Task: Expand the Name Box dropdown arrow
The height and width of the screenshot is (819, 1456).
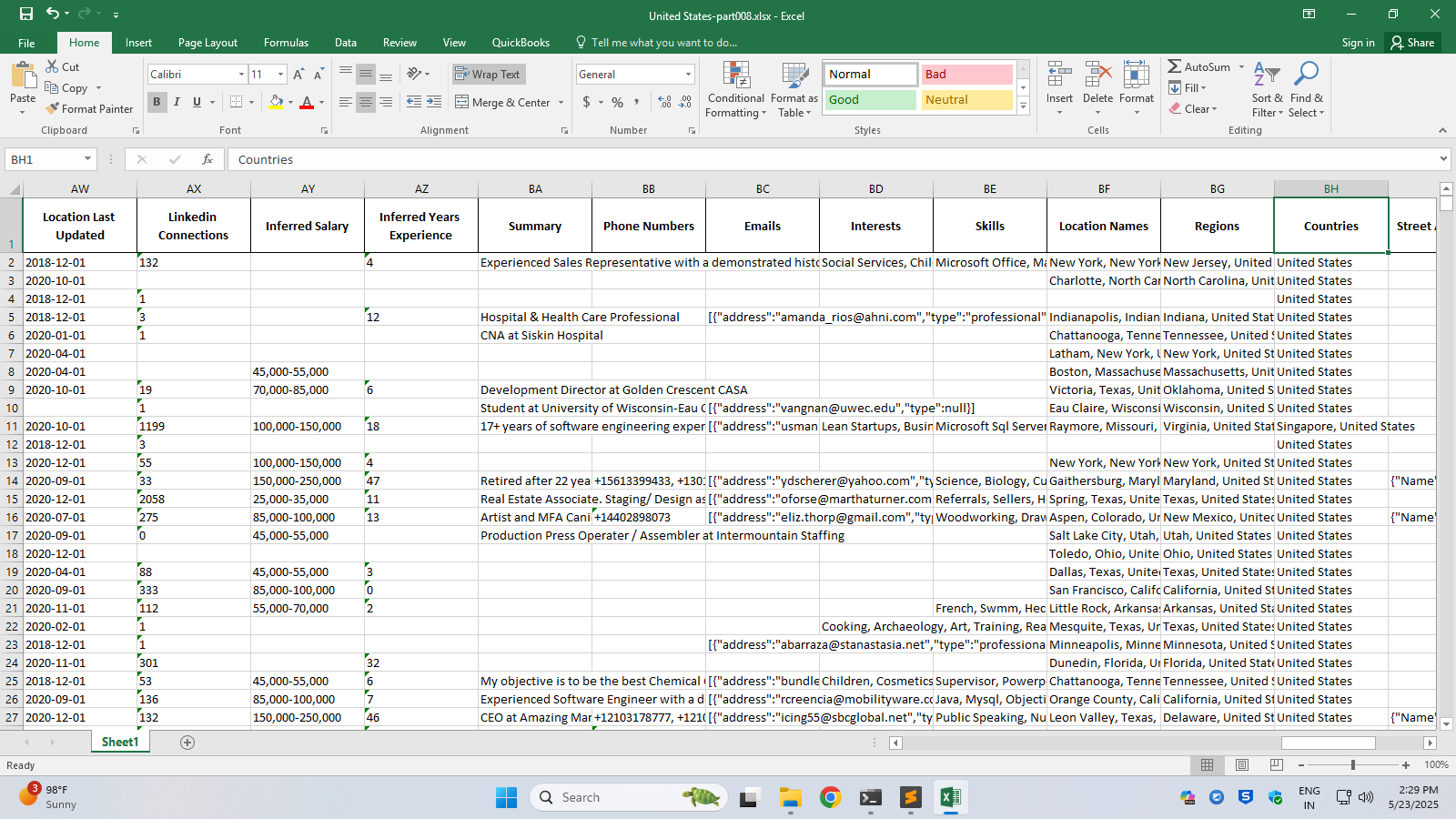Action: [87, 159]
